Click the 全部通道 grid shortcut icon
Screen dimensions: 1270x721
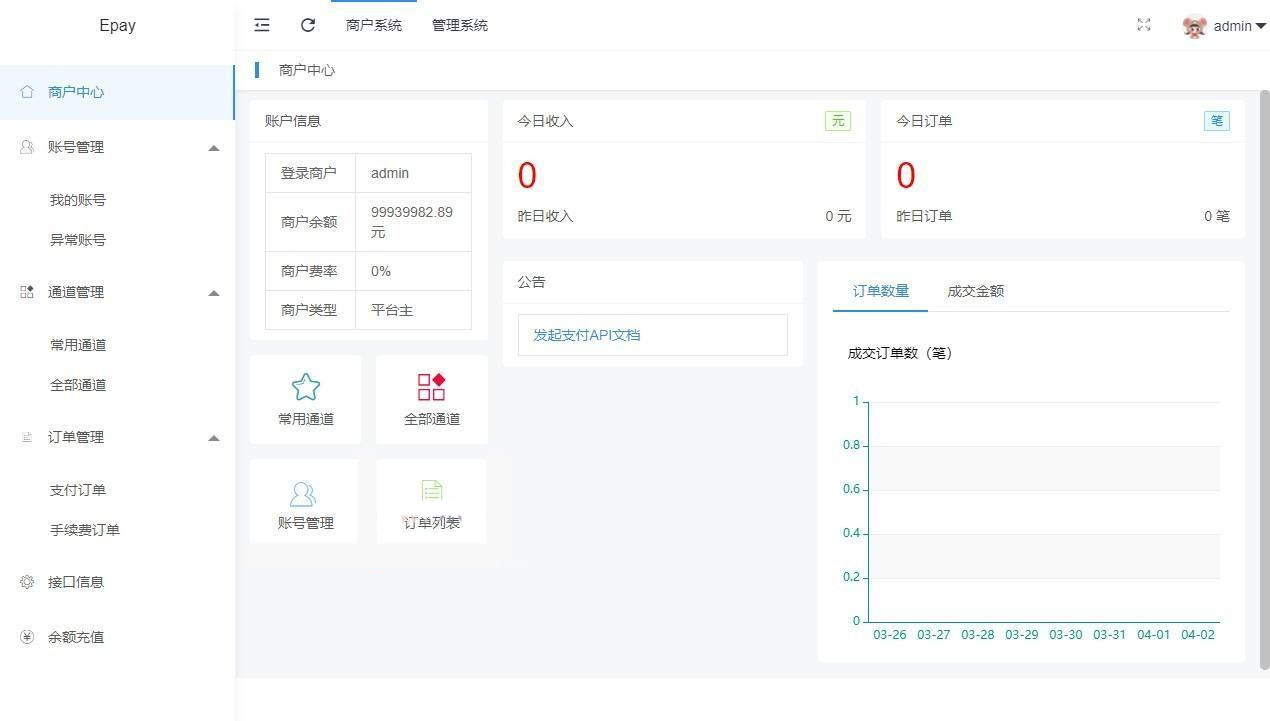point(431,387)
